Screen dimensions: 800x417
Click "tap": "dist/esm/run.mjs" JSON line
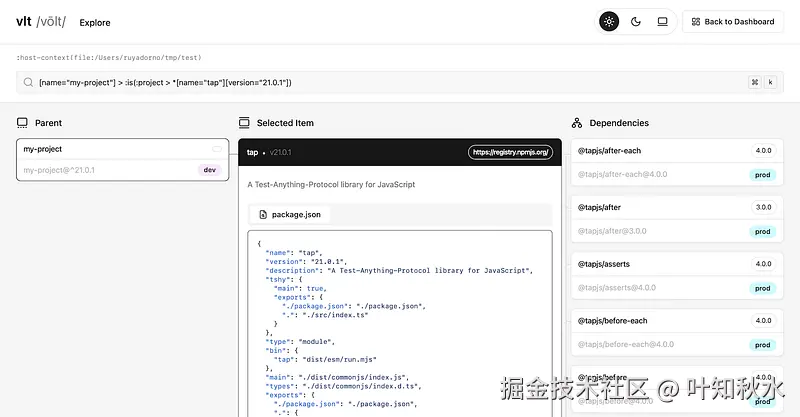[x=325, y=359]
